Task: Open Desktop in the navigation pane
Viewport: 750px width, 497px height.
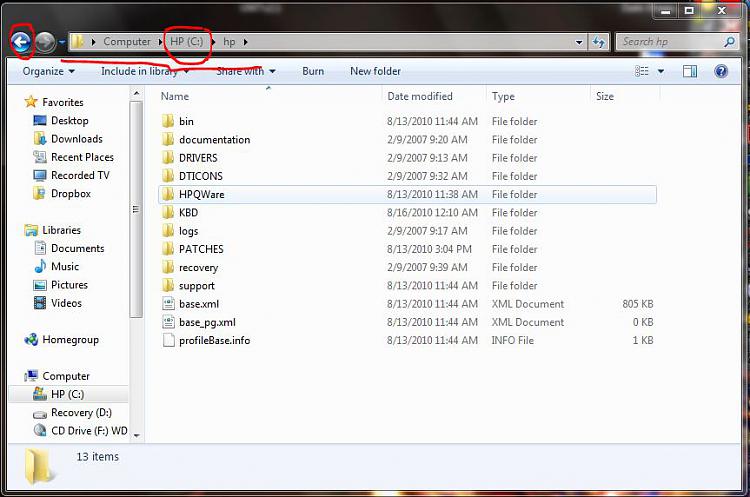Action: (x=61, y=121)
